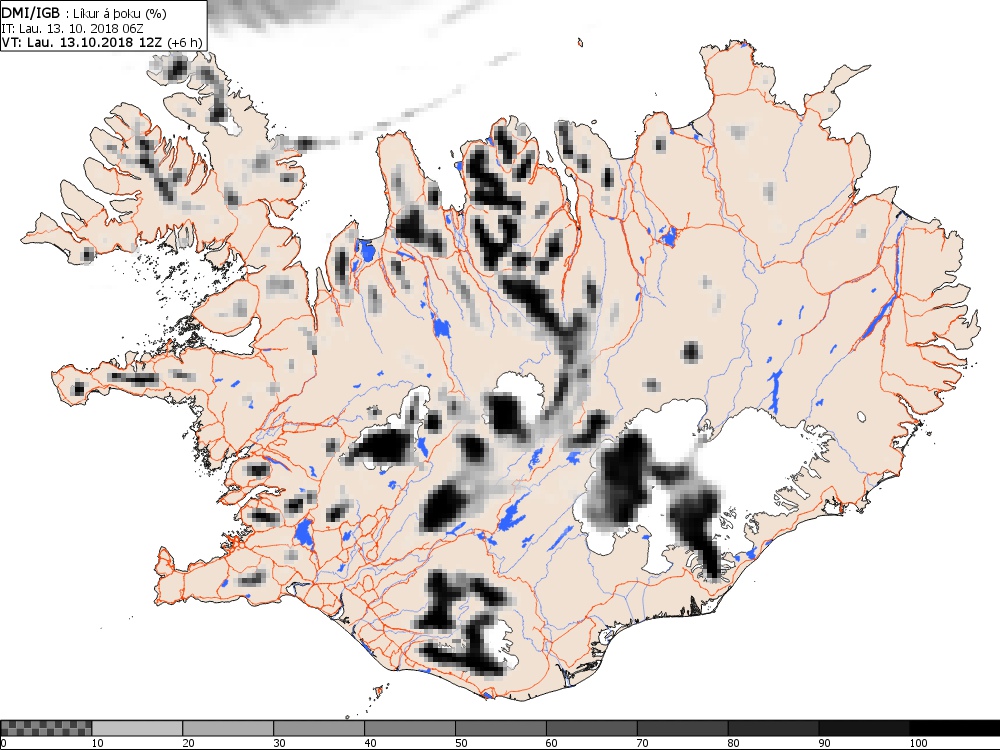1000x750 pixels.
Task: Pick the legend swatch between 30 and 40
Action: [319, 728]
